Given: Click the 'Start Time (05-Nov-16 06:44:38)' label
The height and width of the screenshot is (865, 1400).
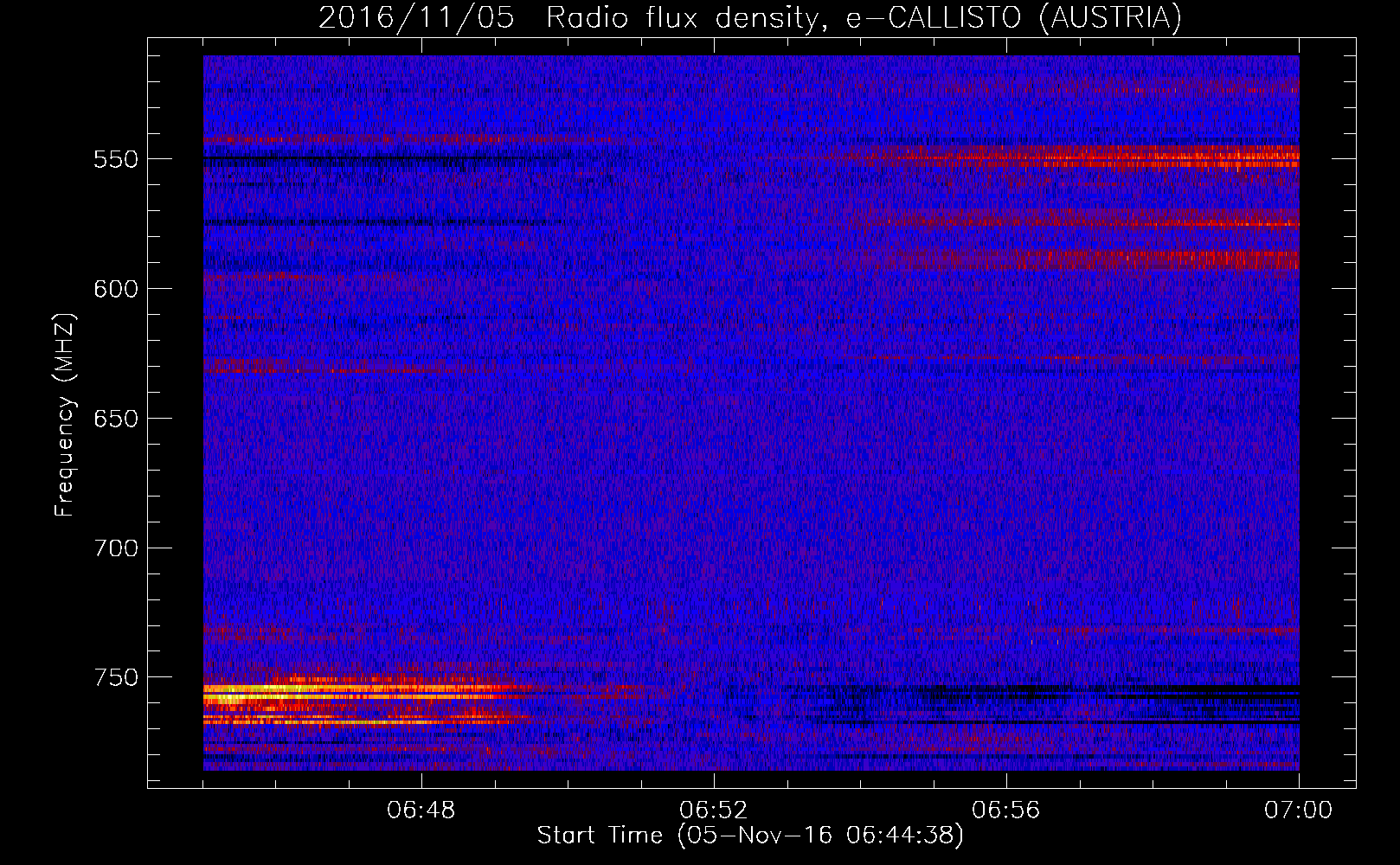Looking at the screenshot, I should 750,836.
